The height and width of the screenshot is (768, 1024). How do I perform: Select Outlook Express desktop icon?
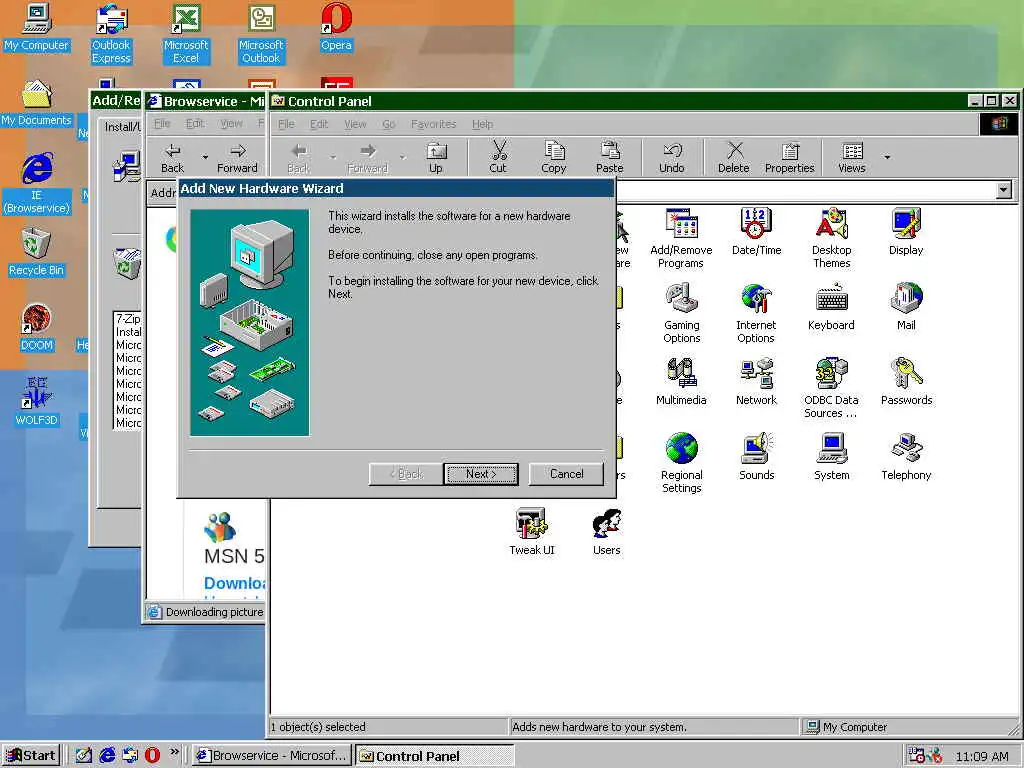(111, 34)
